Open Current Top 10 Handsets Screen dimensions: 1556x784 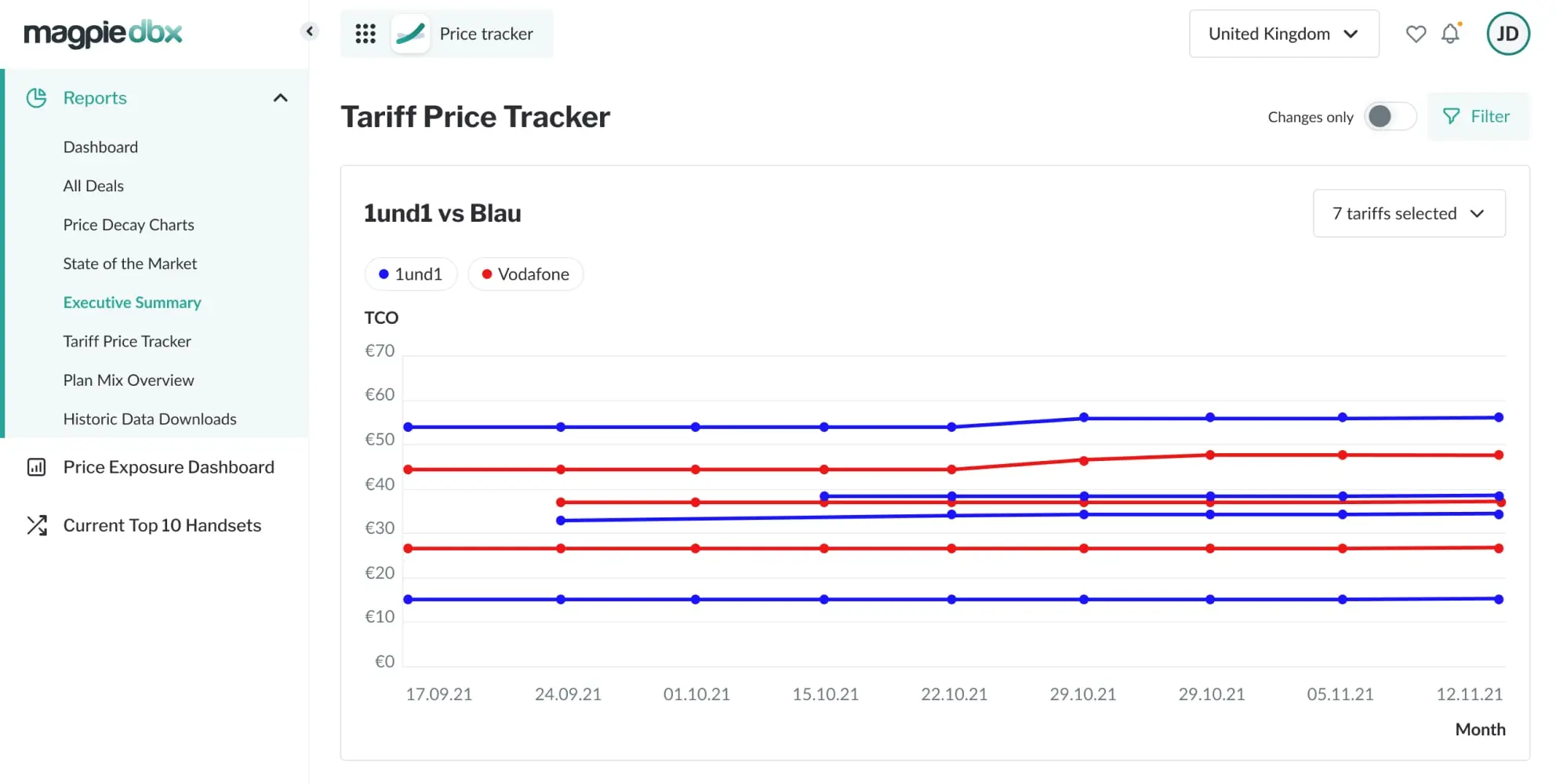(x=162, y=525)
